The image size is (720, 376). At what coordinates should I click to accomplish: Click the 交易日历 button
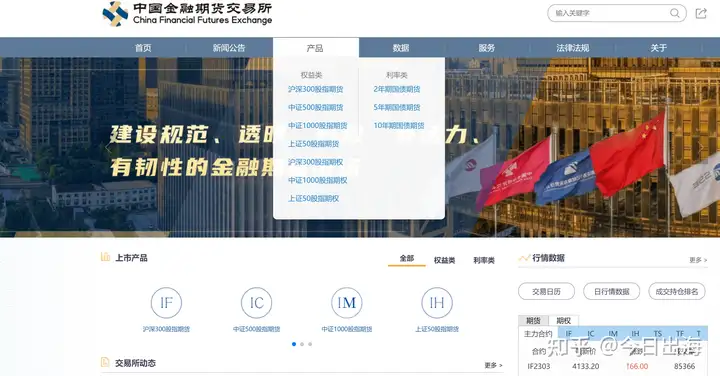click(546, 292)
